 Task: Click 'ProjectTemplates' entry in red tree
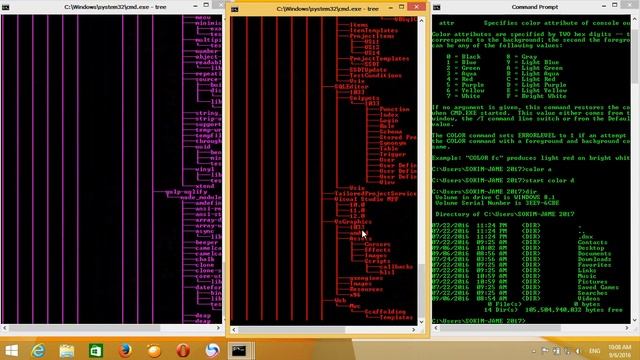(379, 58)
